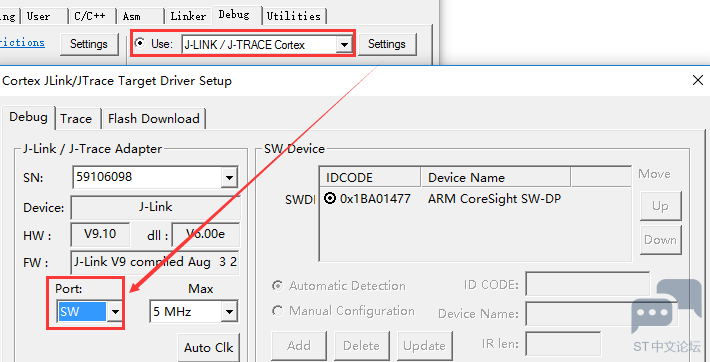The height and width of the screenshot is (362, 710).
Task: Click the ID CODE input field
Action: (x=587, y=284)
